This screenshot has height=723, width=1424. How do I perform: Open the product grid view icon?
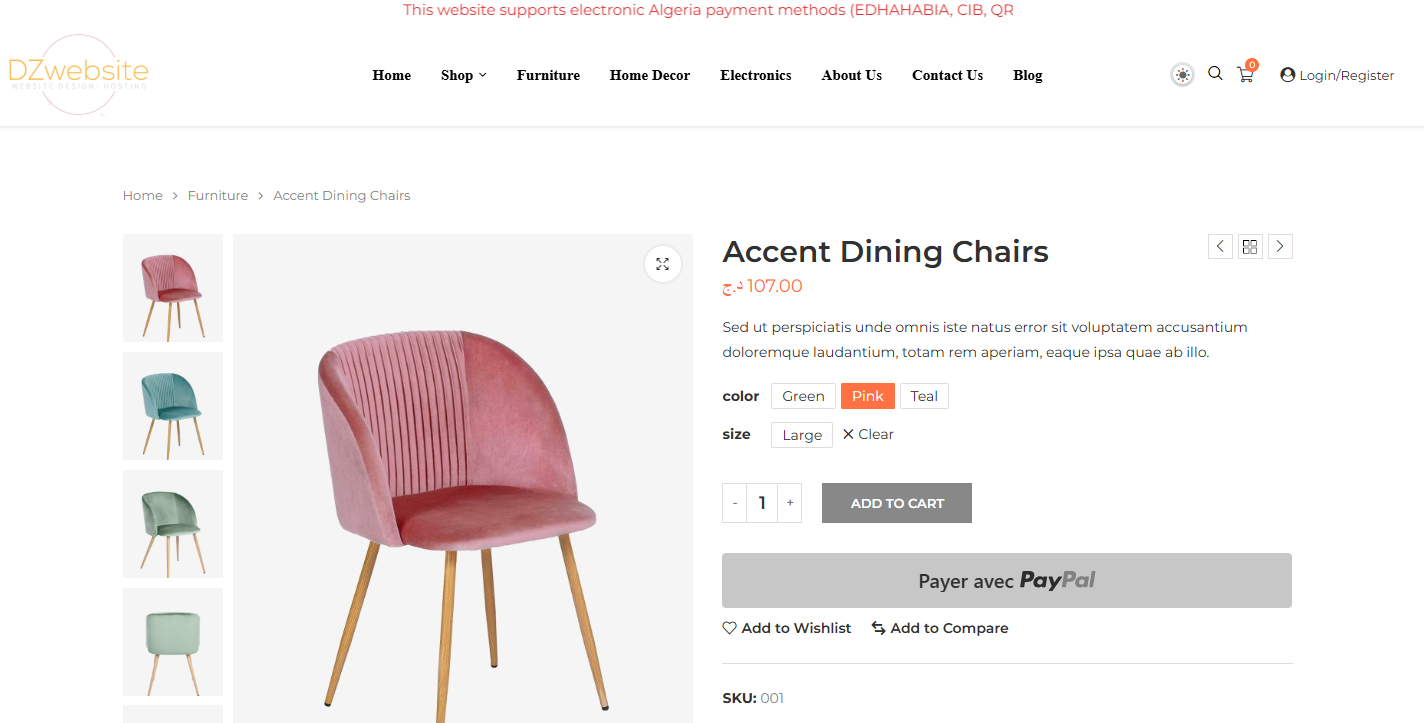point(1250,246)
